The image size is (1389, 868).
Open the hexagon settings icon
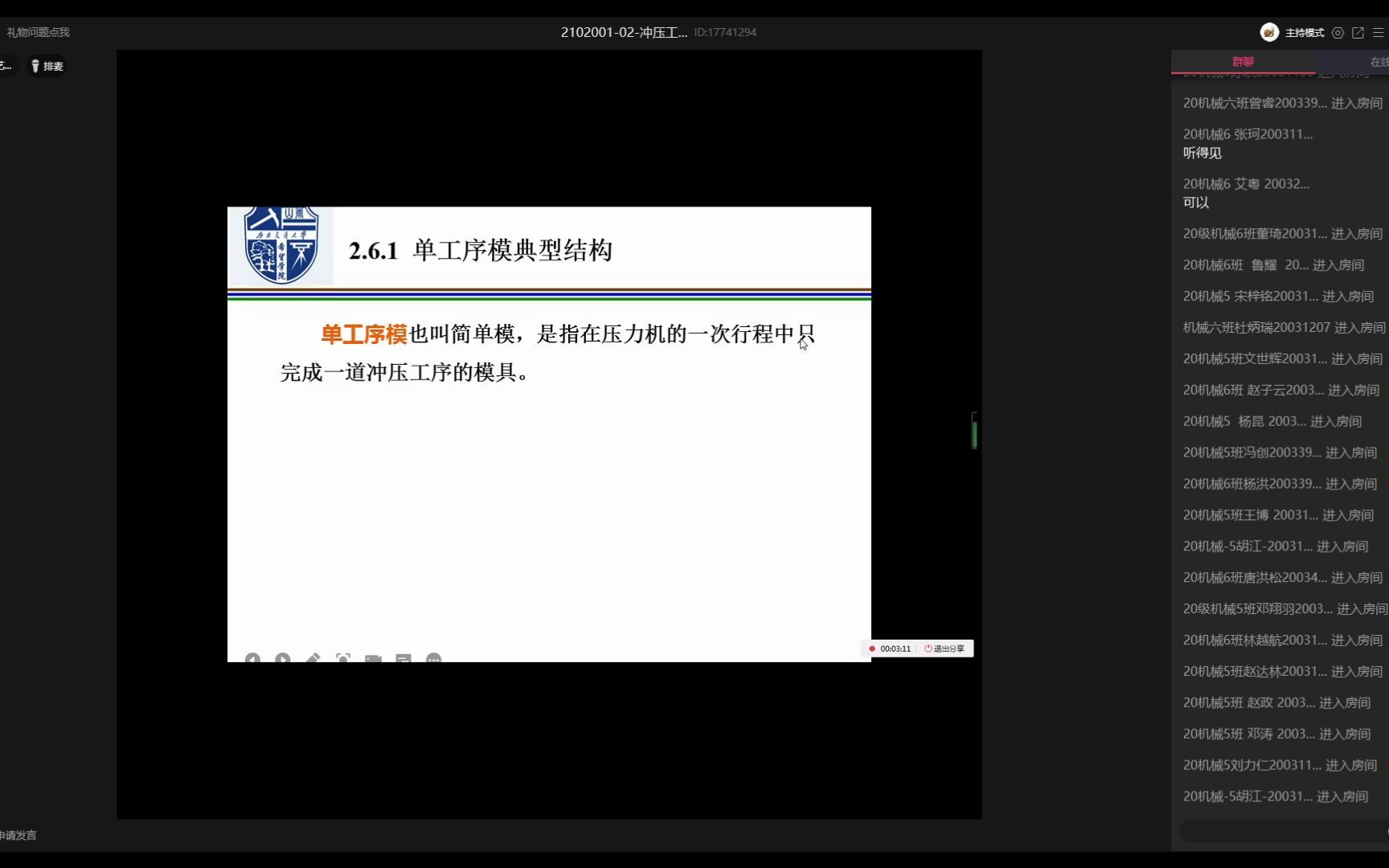[1338, 33]
